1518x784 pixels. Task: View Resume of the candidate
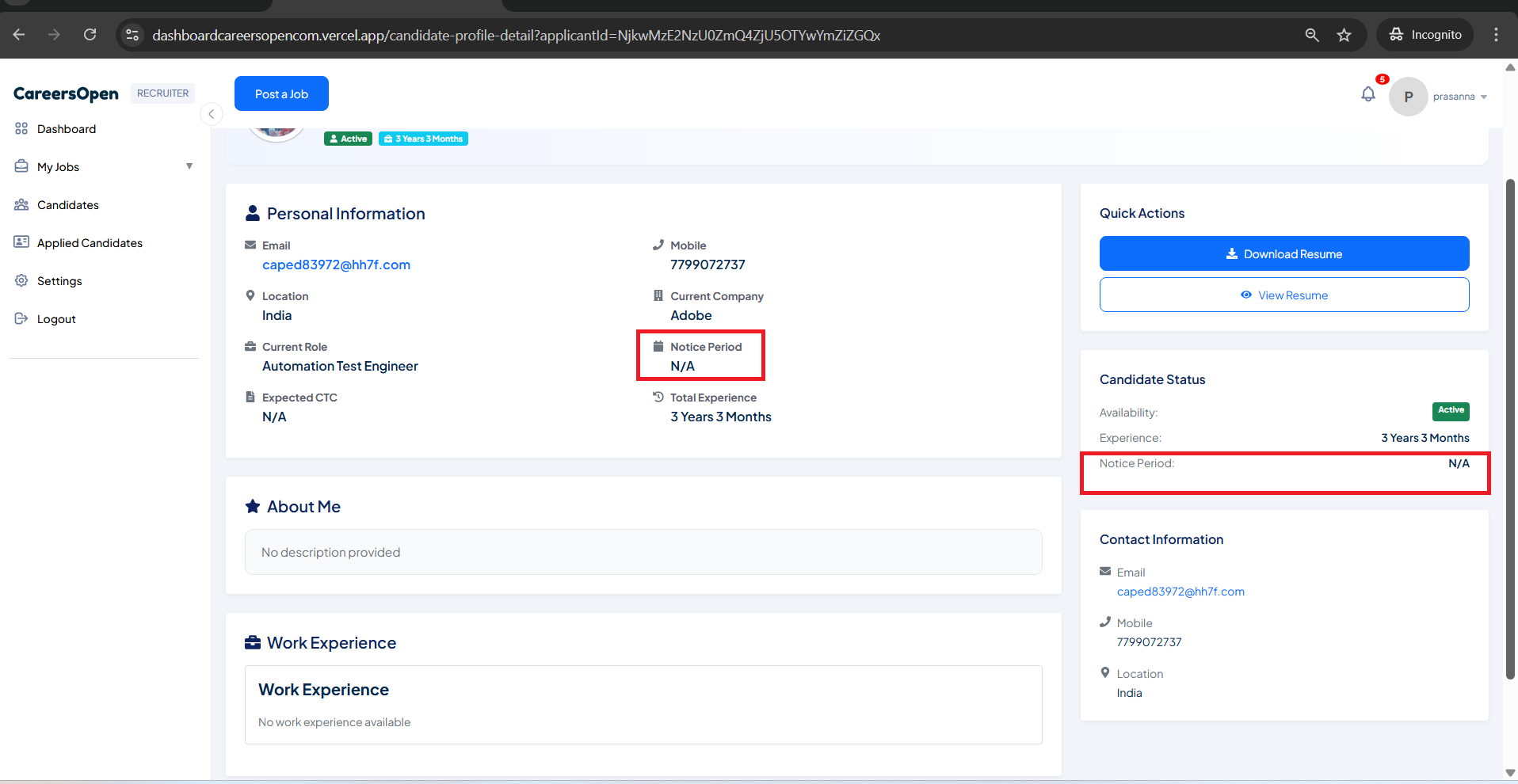pos(1283,295)
